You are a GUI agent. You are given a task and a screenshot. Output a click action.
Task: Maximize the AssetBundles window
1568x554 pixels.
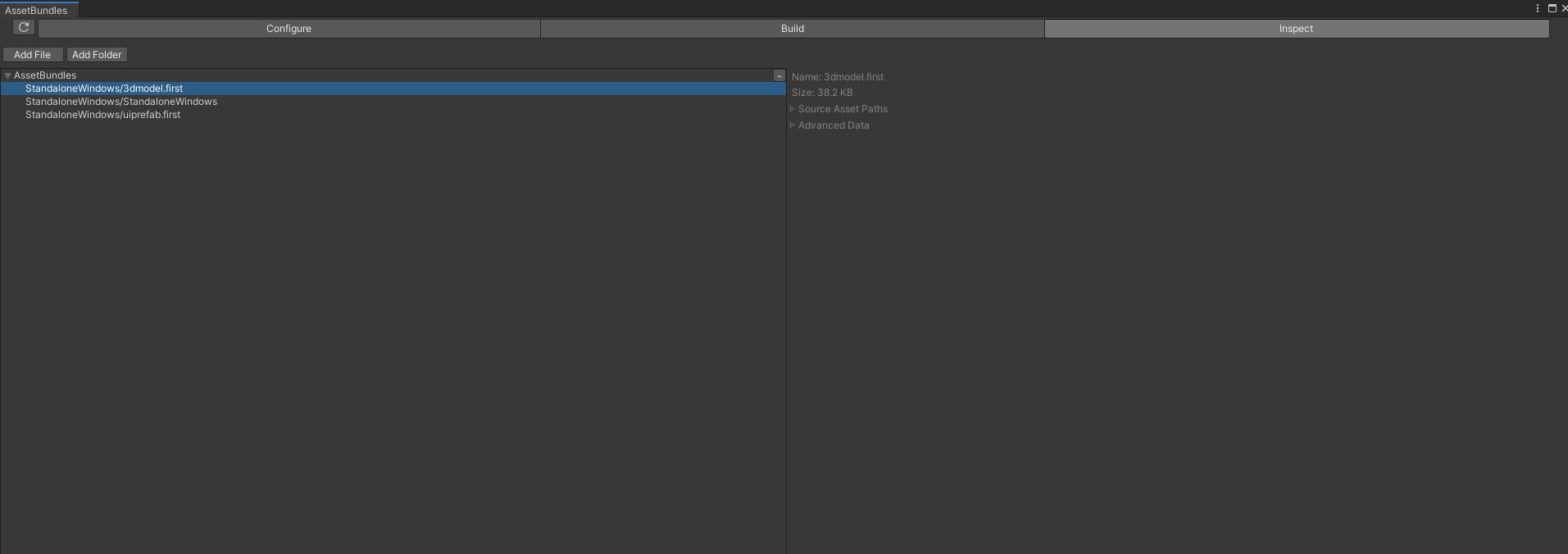(1552, 8)
